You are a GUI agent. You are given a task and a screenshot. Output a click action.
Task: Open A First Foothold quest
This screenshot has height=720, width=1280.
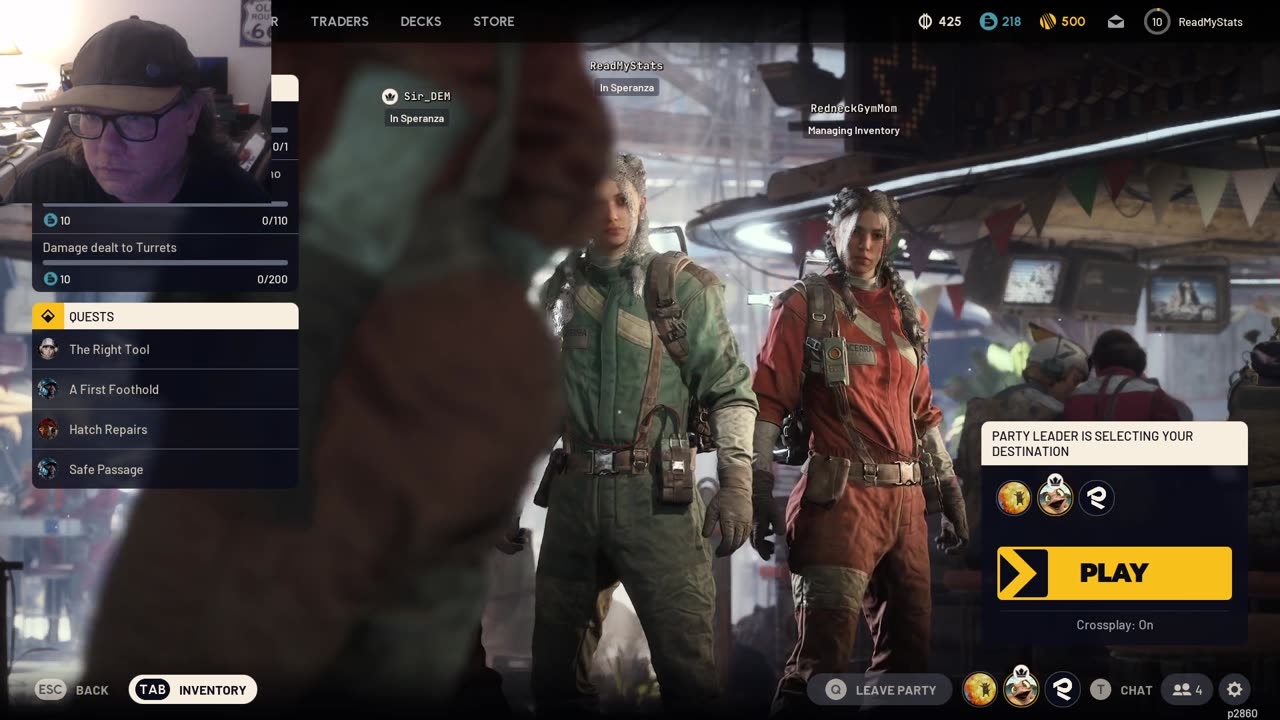tap(165, 389)
